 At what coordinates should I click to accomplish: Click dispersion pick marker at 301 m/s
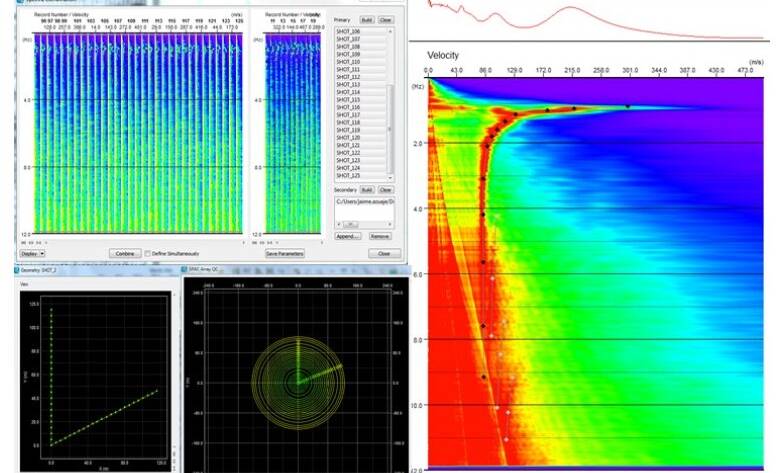(628, 106)
